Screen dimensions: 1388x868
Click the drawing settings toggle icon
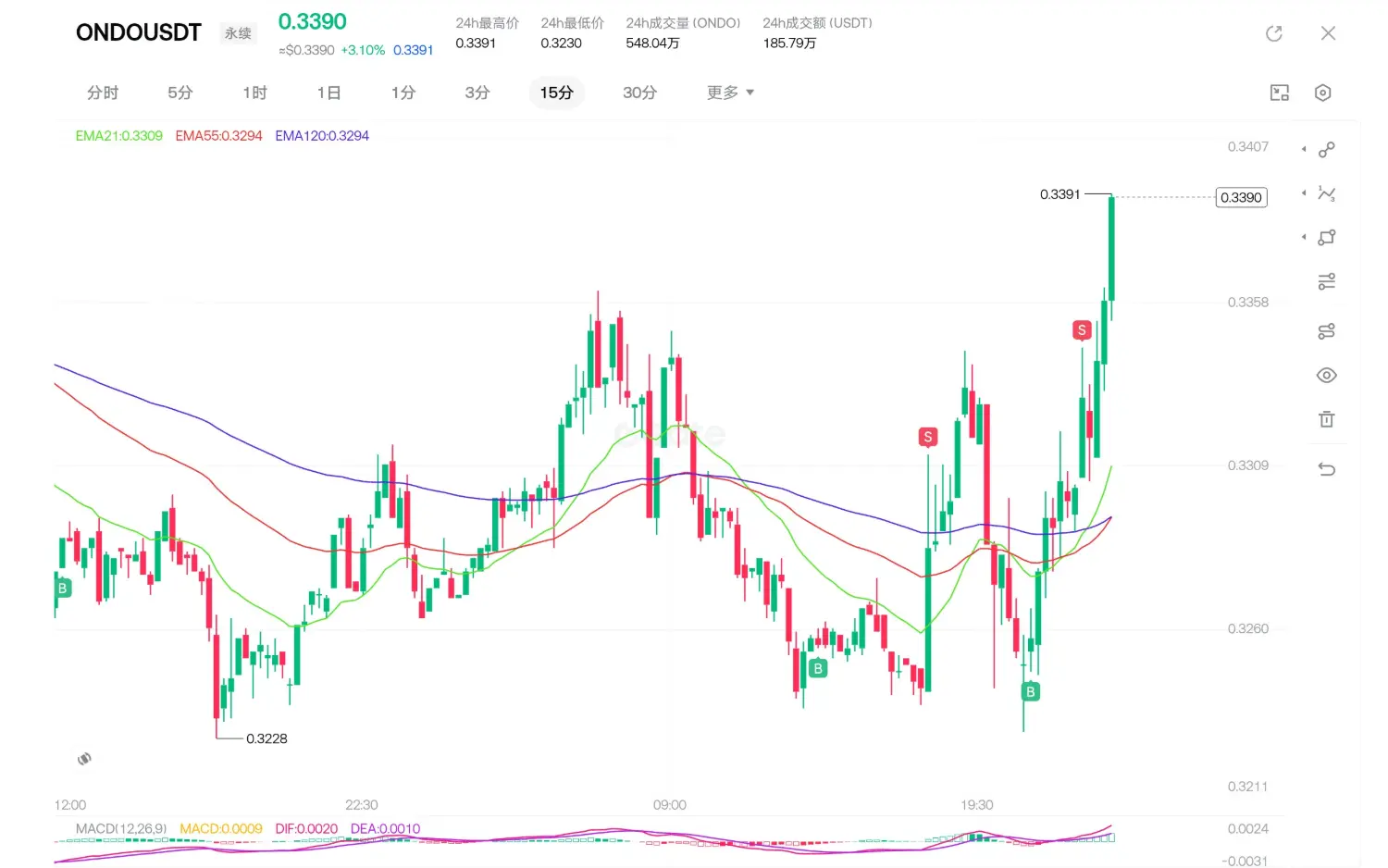pyautogui.click(x=1326, y=331)
